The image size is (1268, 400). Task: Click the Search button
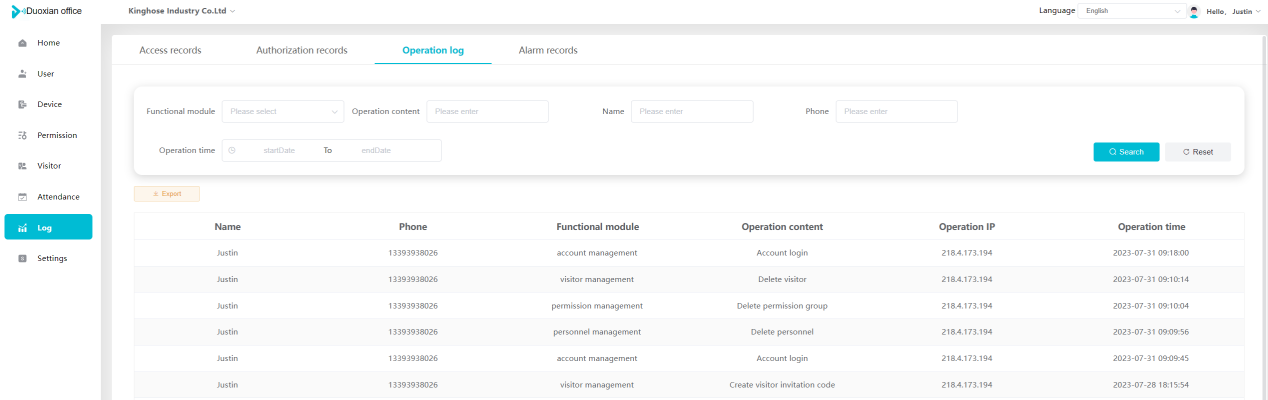pos(1126,152)
